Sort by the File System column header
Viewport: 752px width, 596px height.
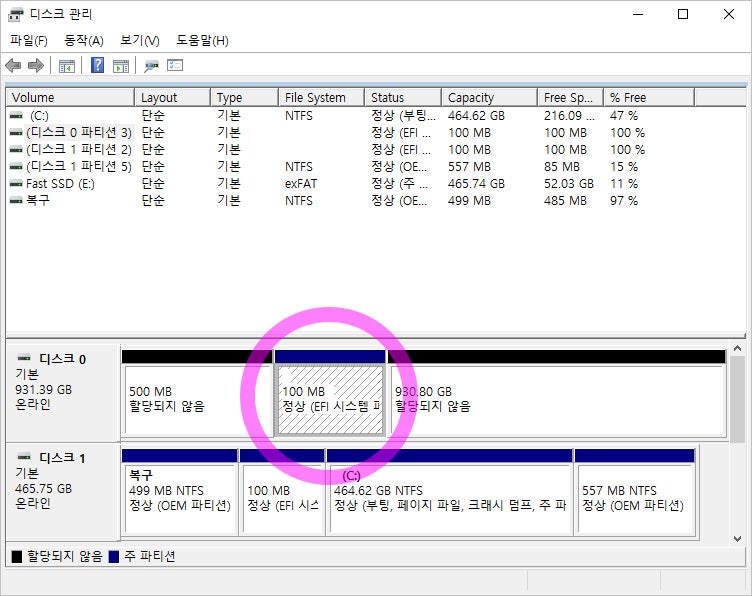point(321,97)
